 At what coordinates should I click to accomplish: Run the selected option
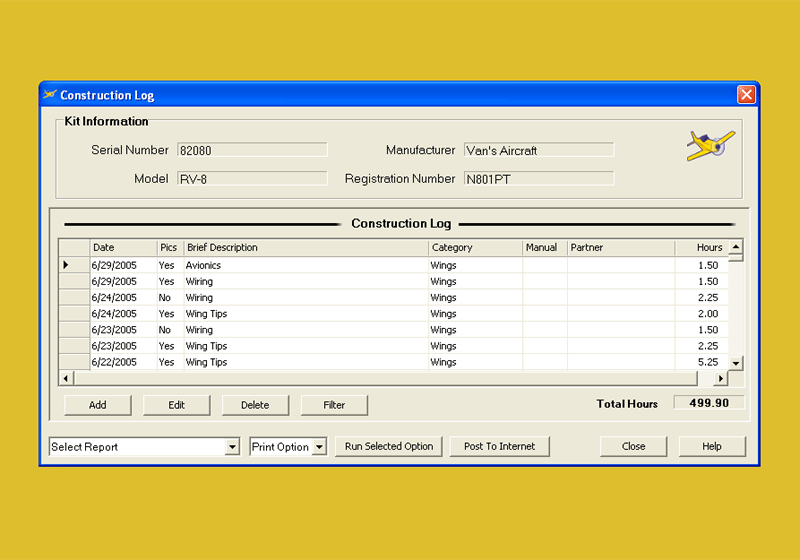(x=389, y=447)
